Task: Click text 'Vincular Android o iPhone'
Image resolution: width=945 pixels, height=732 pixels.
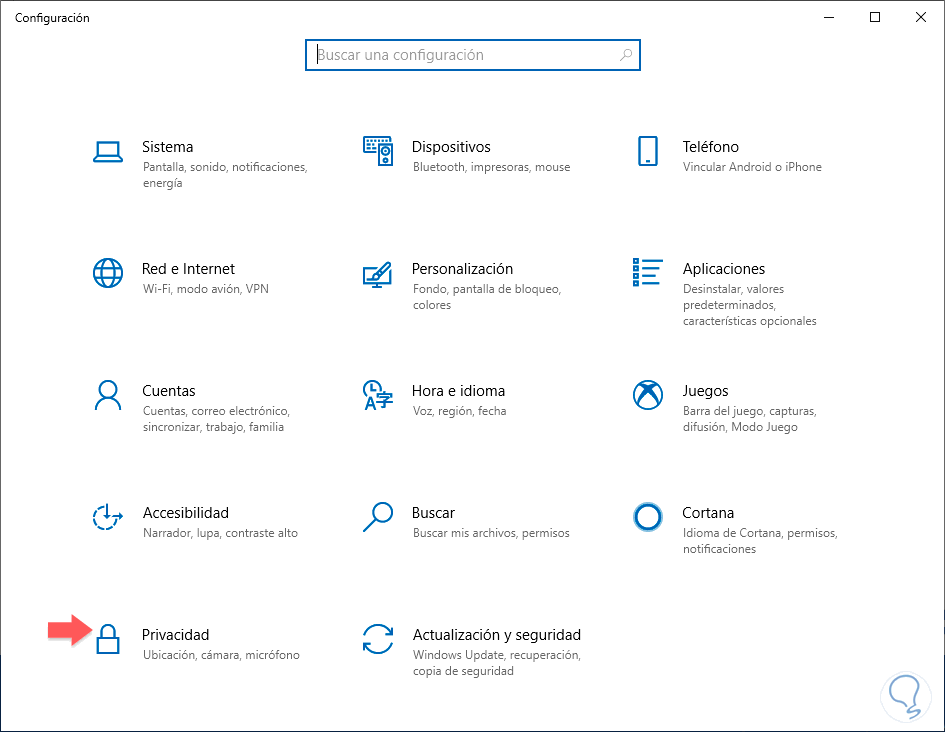Action: (x=752, y=167)
